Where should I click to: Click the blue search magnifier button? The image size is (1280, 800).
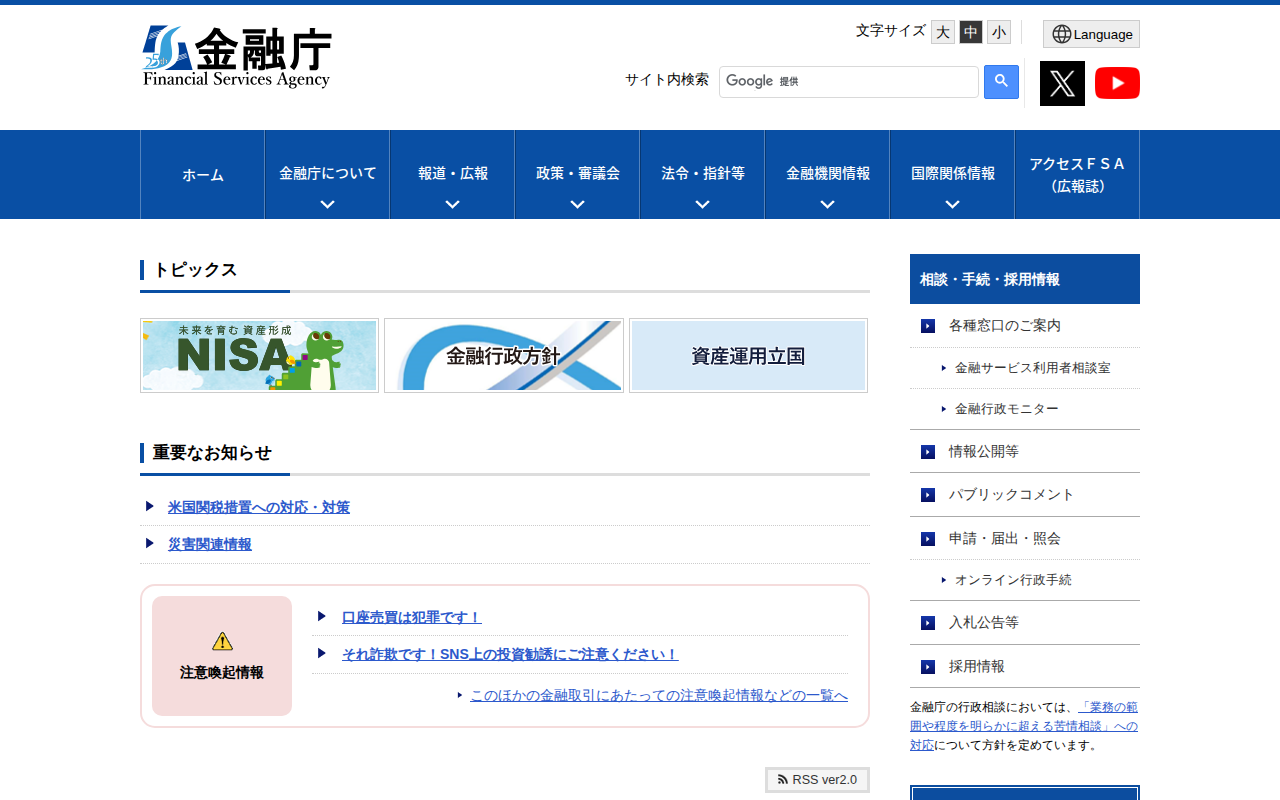[1001, 82]
